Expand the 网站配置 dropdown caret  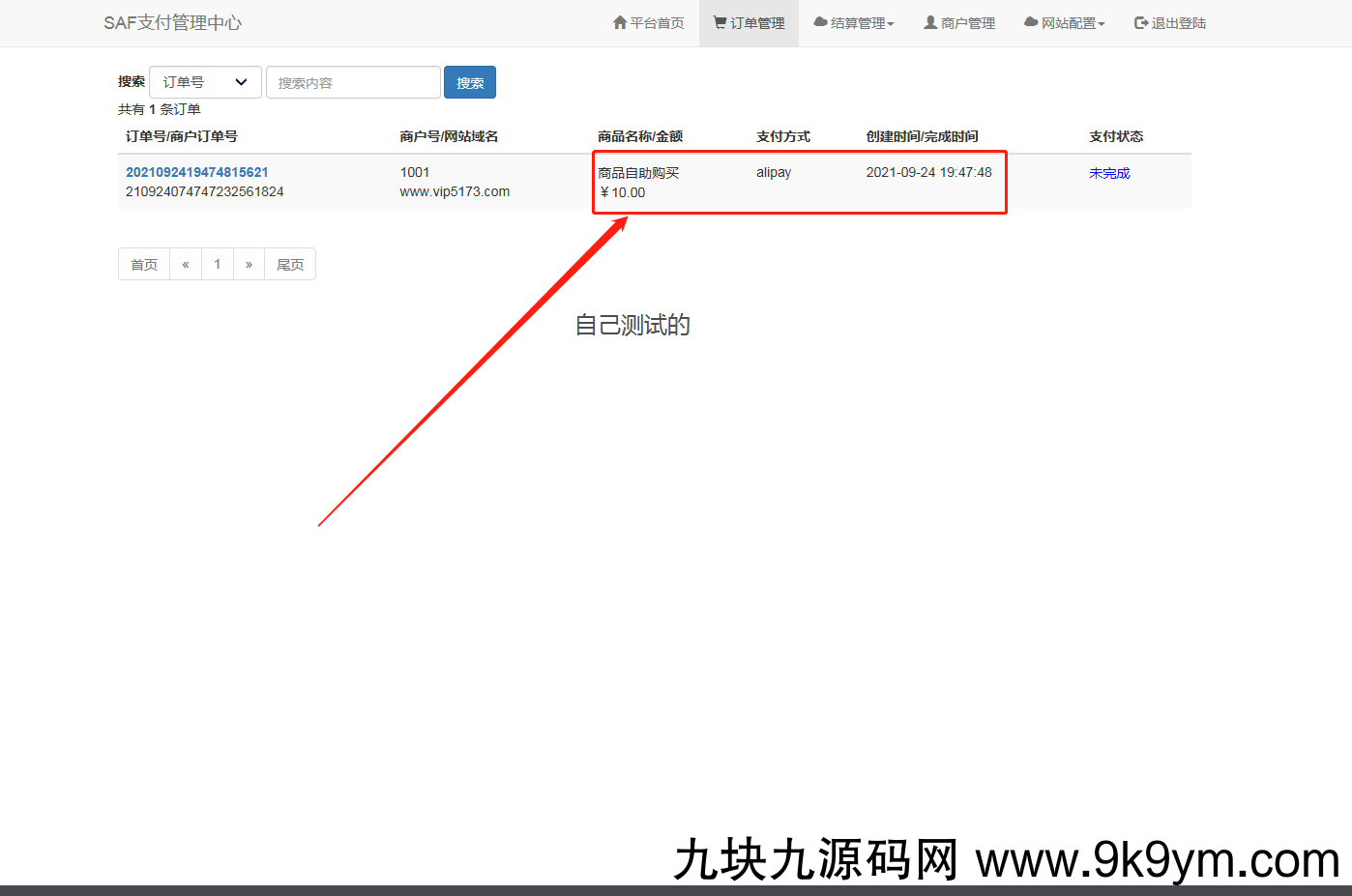(1102, 24)
